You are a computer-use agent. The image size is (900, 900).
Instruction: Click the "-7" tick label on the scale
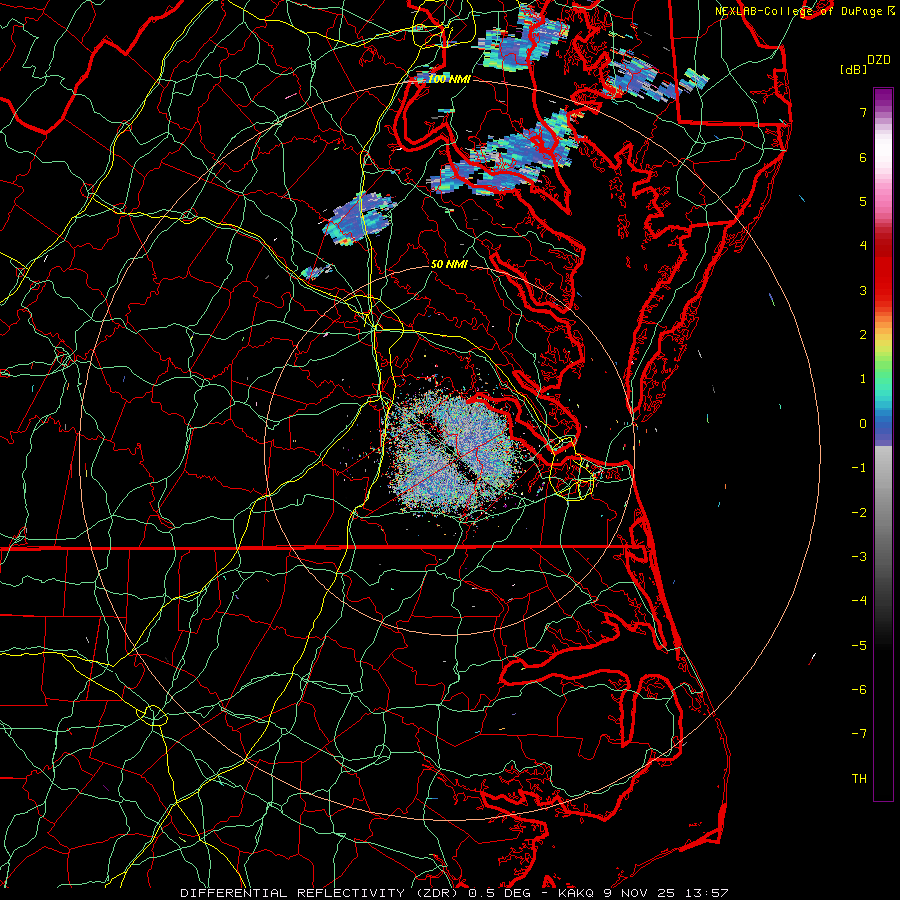pyautogui.click(x=859, y=734)
